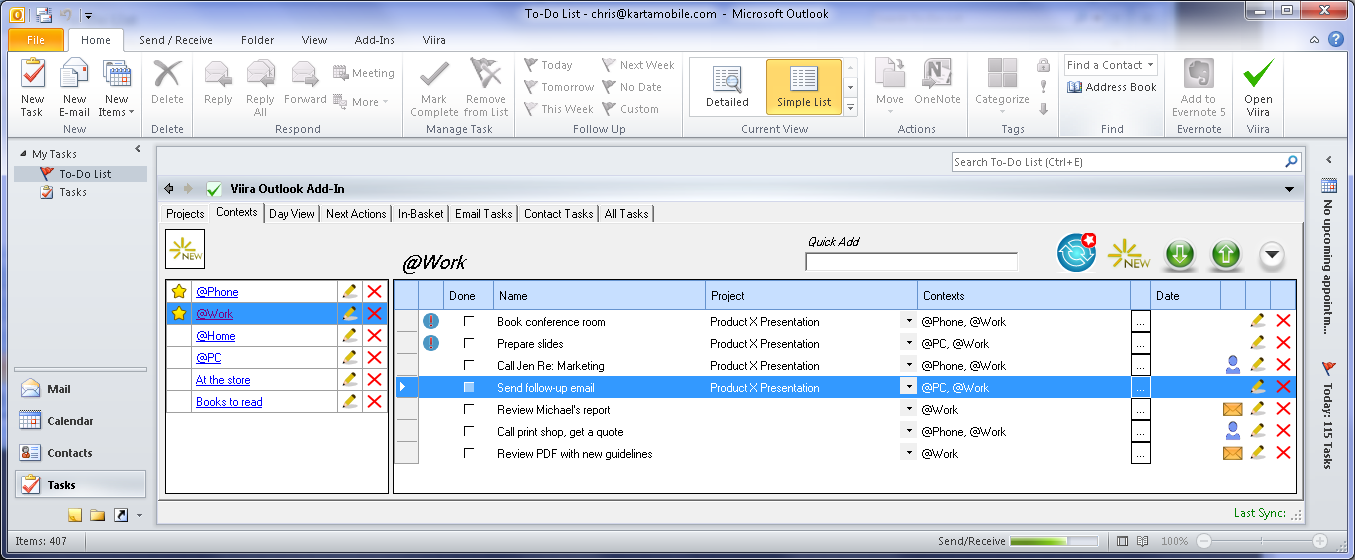This screenshot has width=1355, height=560.
Task: Delete the At the store context
Action: (375, 379)
